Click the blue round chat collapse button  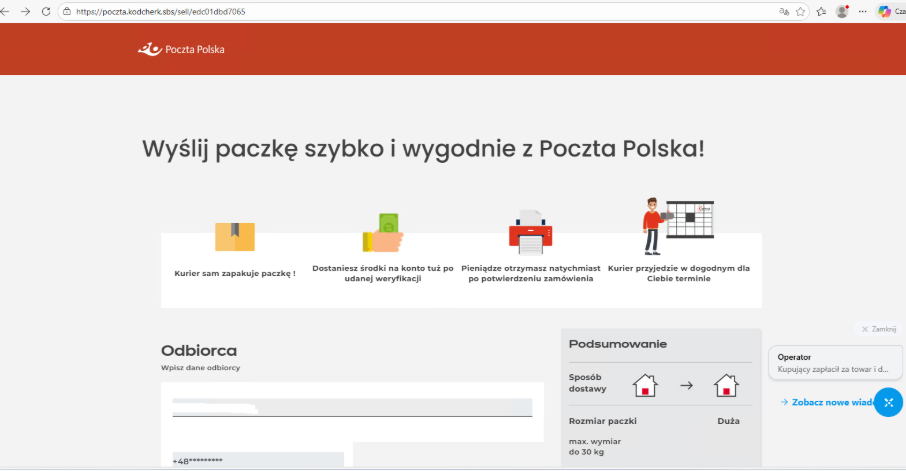pos(888,402)
